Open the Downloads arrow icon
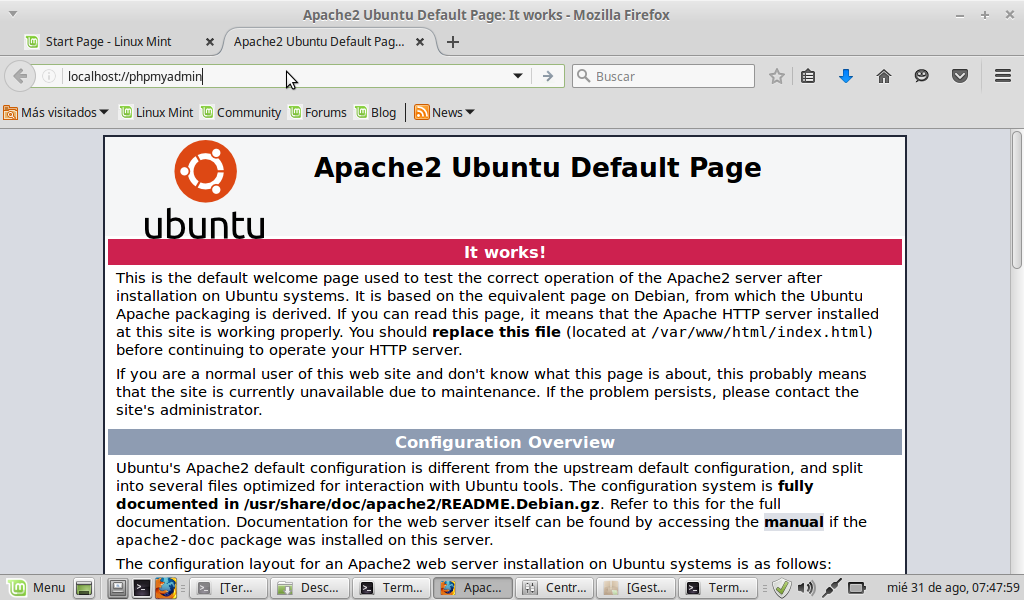This screenshot has height=600, width=1024. [x=846, y=76]
